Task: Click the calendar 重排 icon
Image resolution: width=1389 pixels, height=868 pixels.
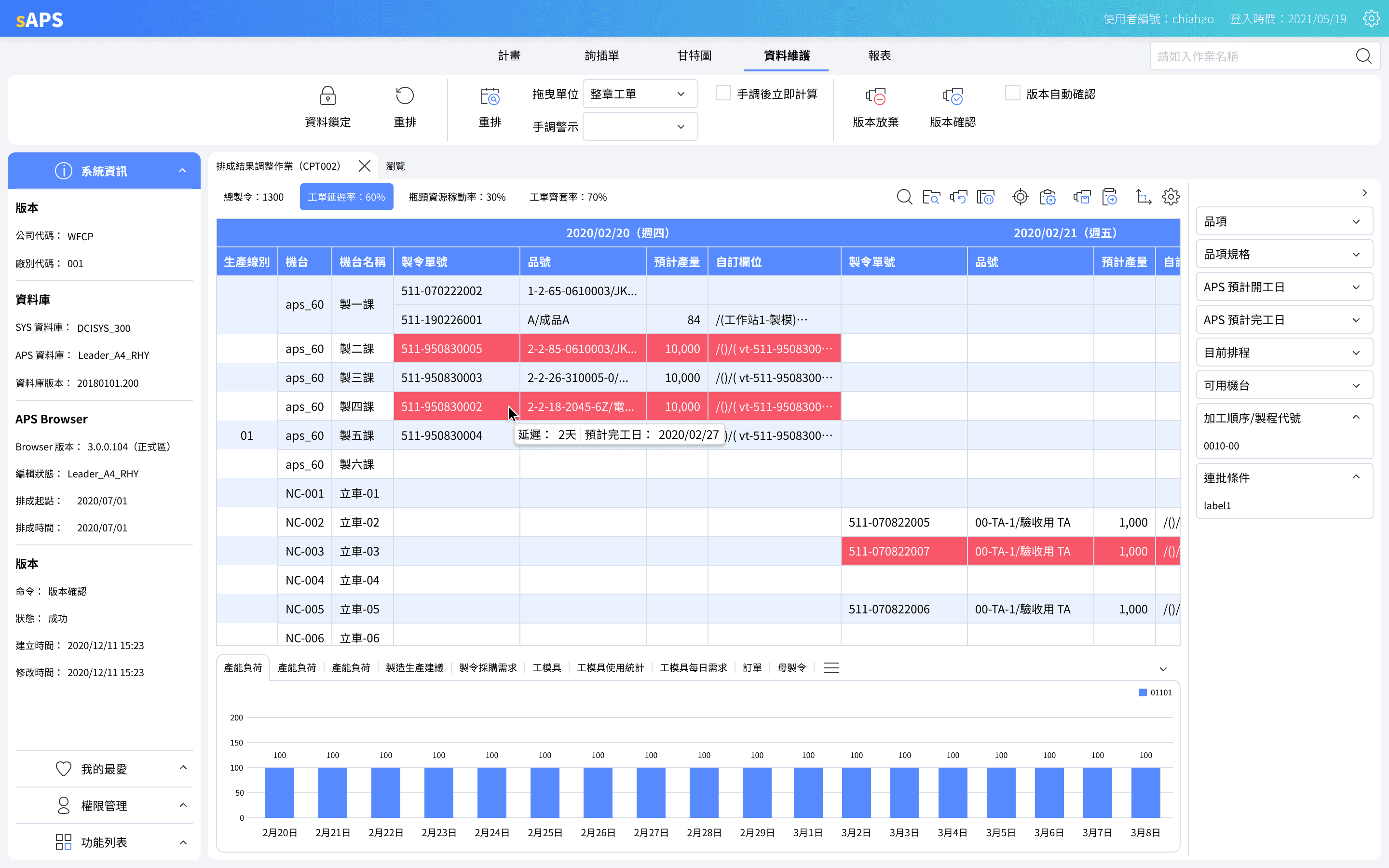Action: [490, 96]
